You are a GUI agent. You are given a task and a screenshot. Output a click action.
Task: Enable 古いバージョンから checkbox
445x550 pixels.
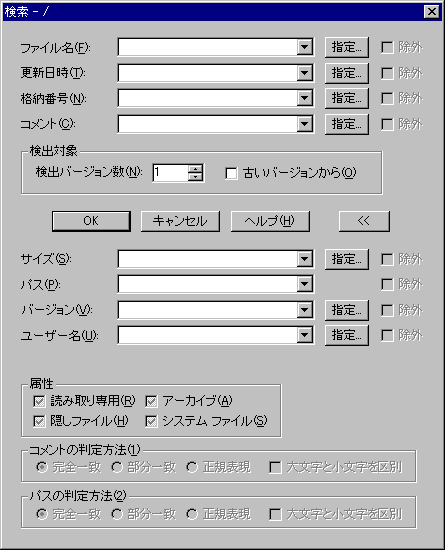tap(231, 173)
